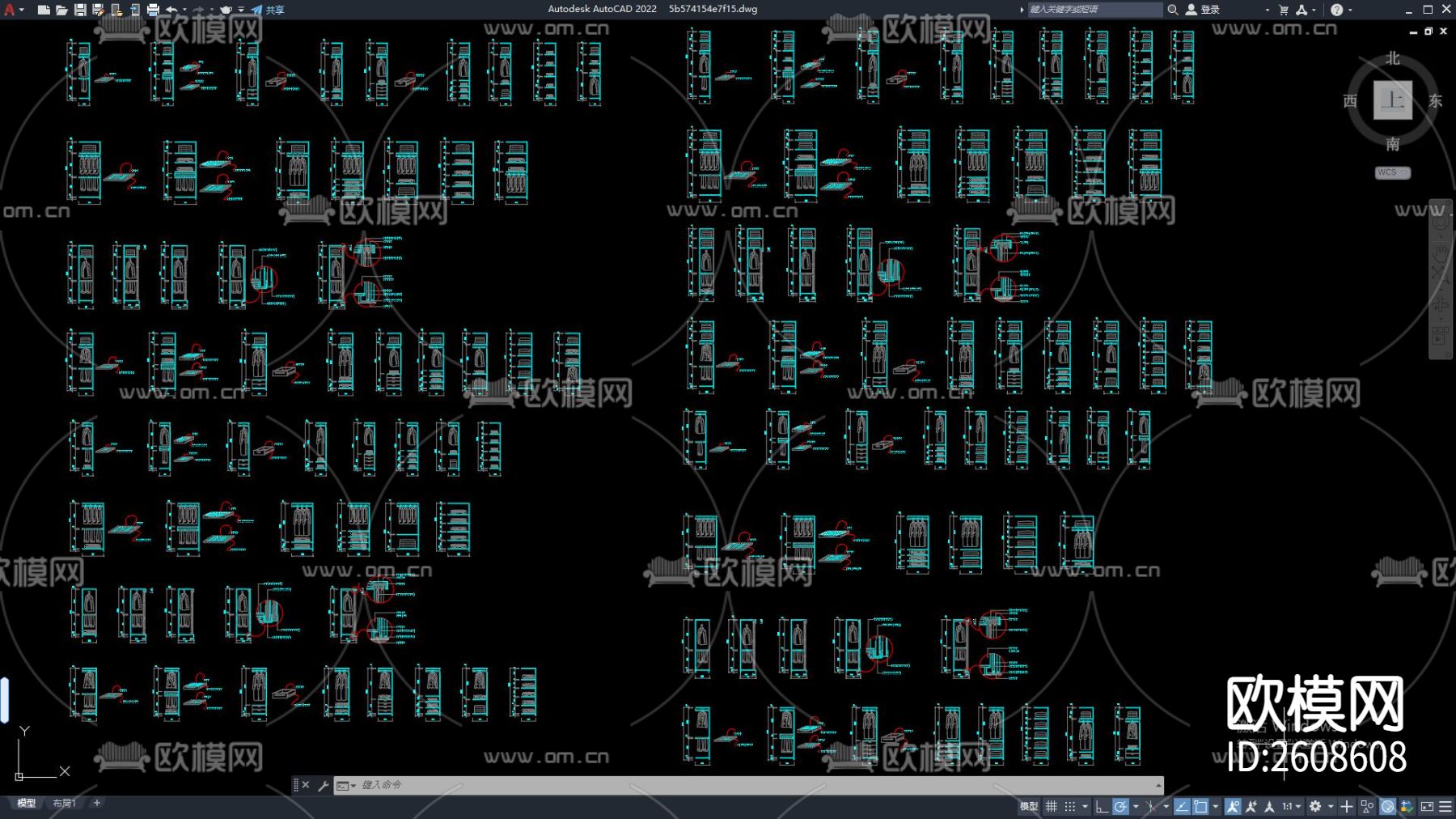
Task: Expand the Quick Access Toolbar customize dropdown
Action: pos(241,10)
